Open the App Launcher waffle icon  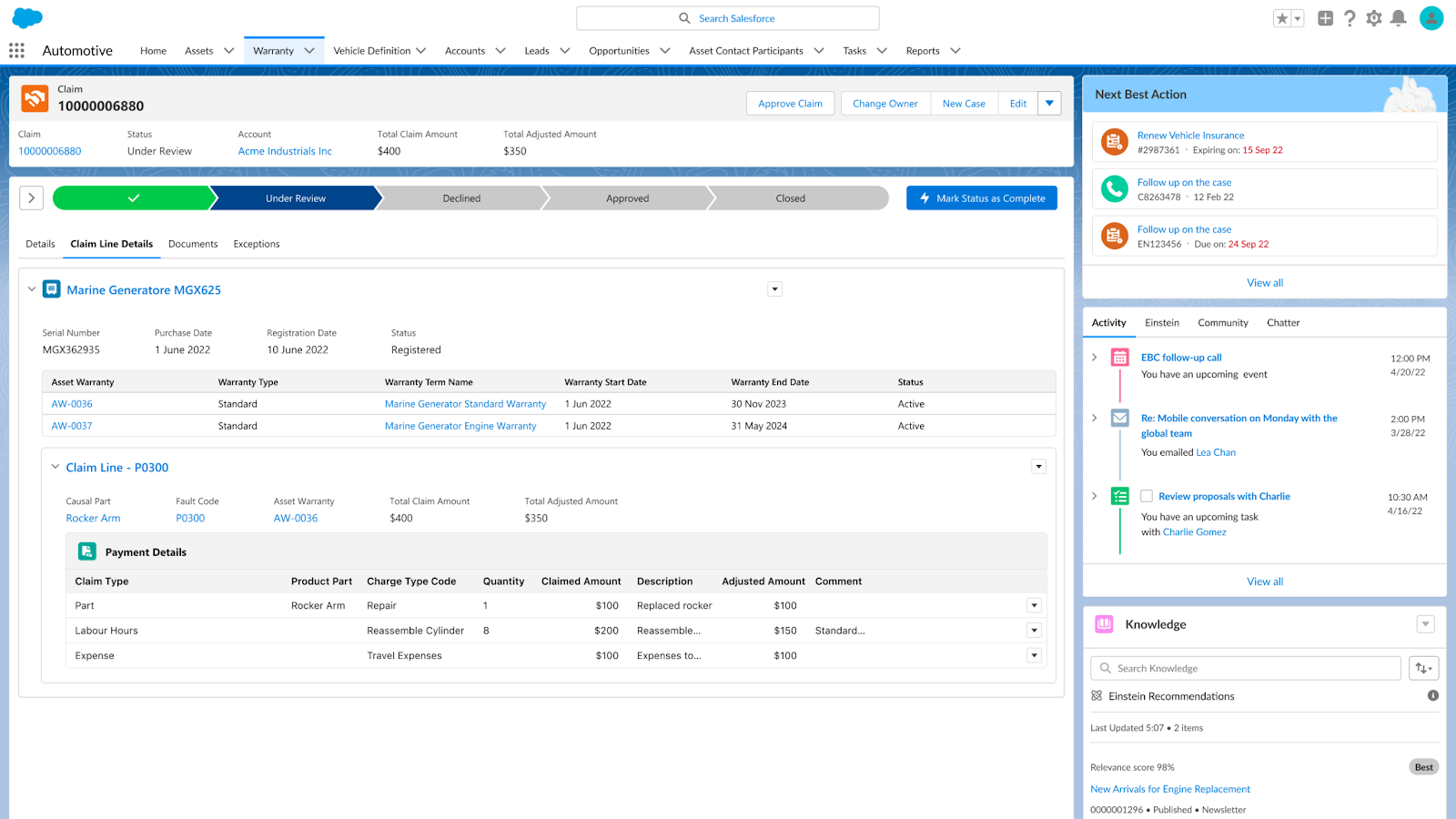15,50
